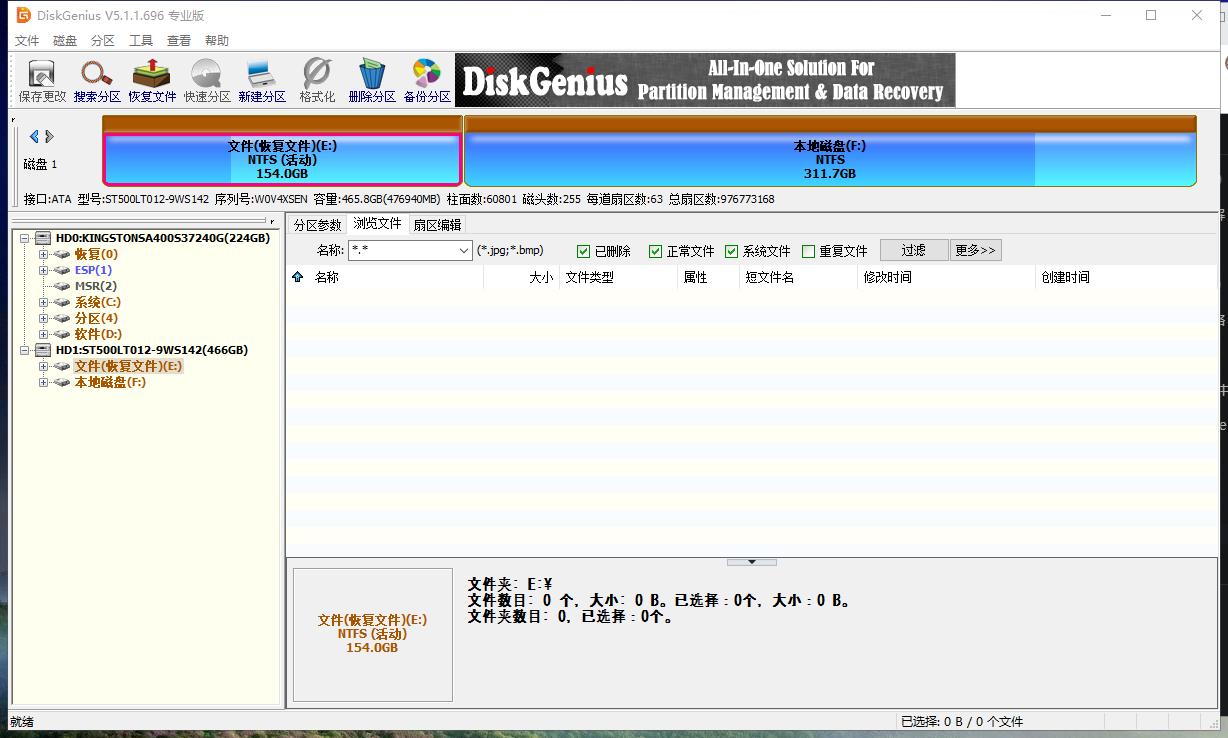Image resolution: width=1228 pixels, height=738 pixels.
Task: Click the 文件夹: E:¥ info text
Action: pyautogui.click(x=510, y=584)
